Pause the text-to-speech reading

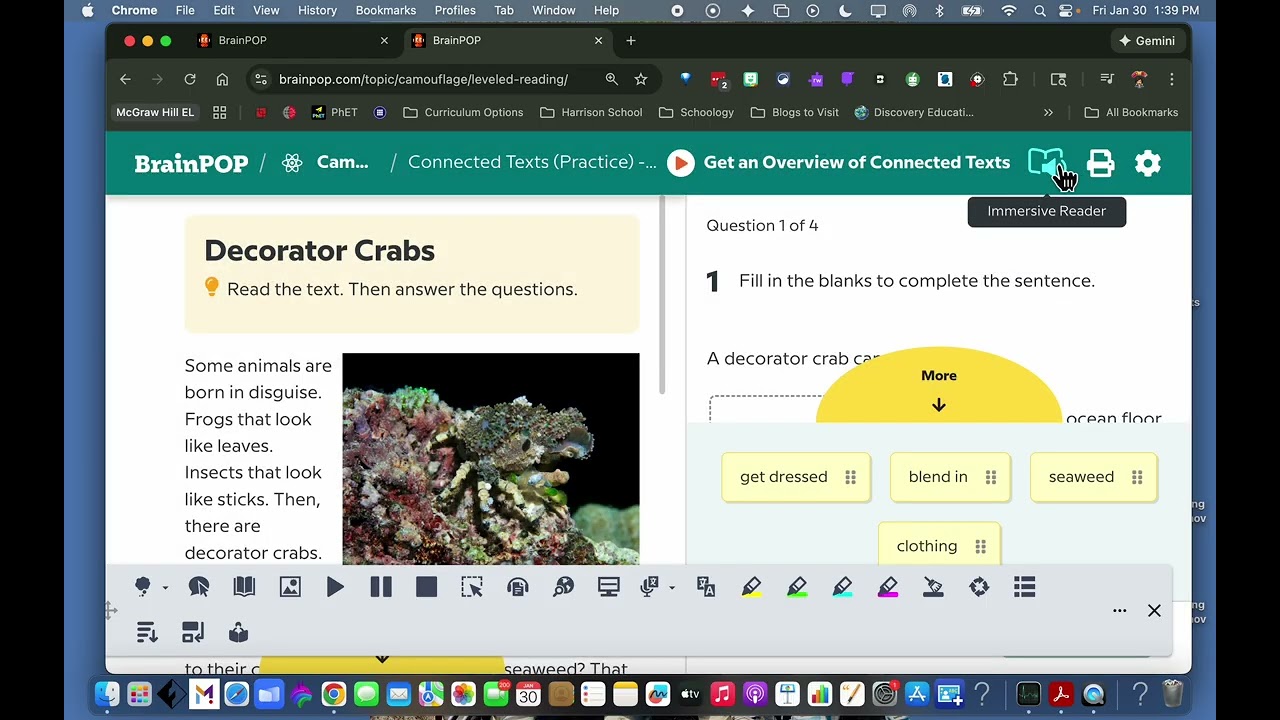381,587
